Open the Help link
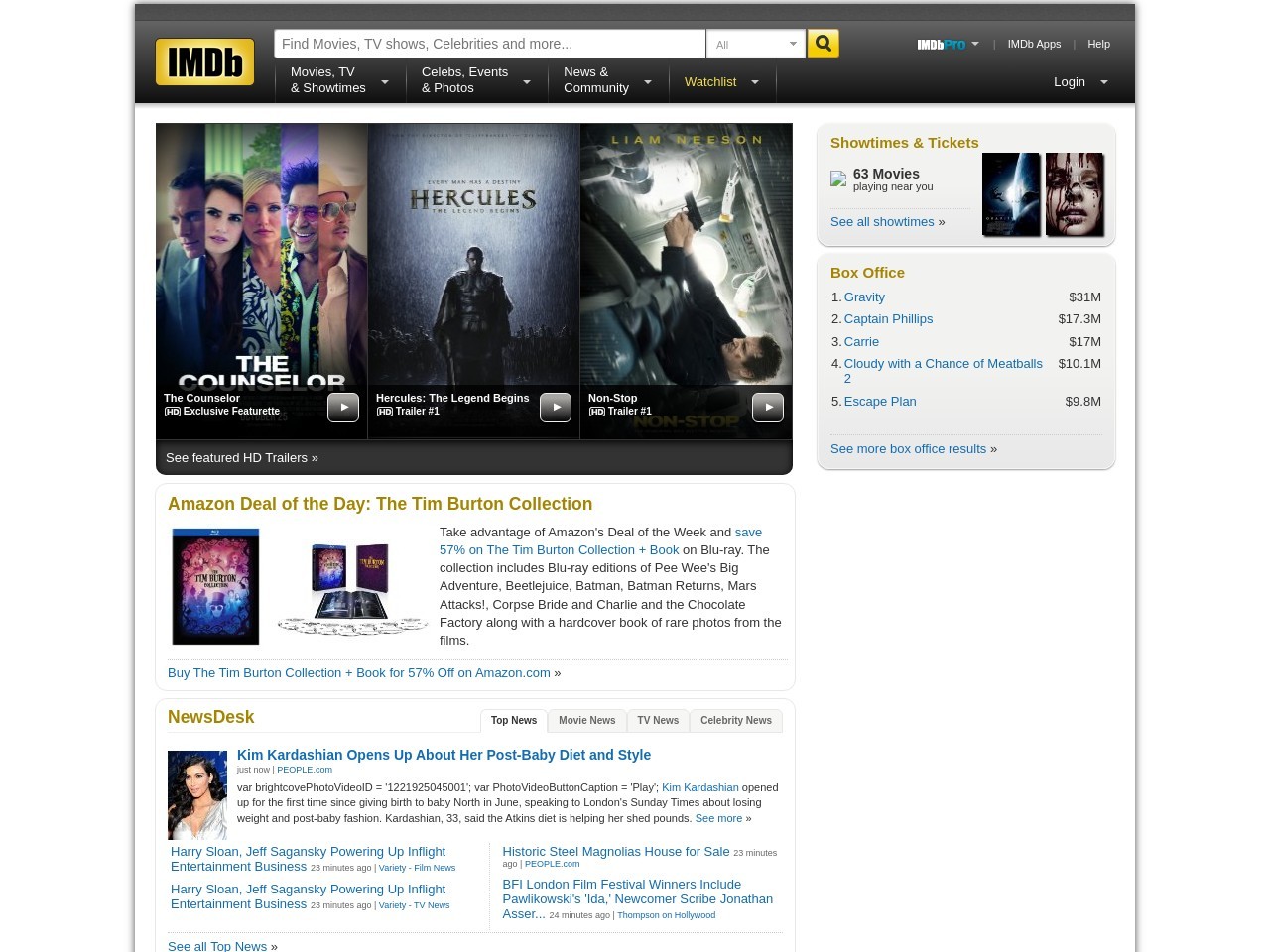Image resolution: width=1270 pixels, height=952 pixels. 1098,44
